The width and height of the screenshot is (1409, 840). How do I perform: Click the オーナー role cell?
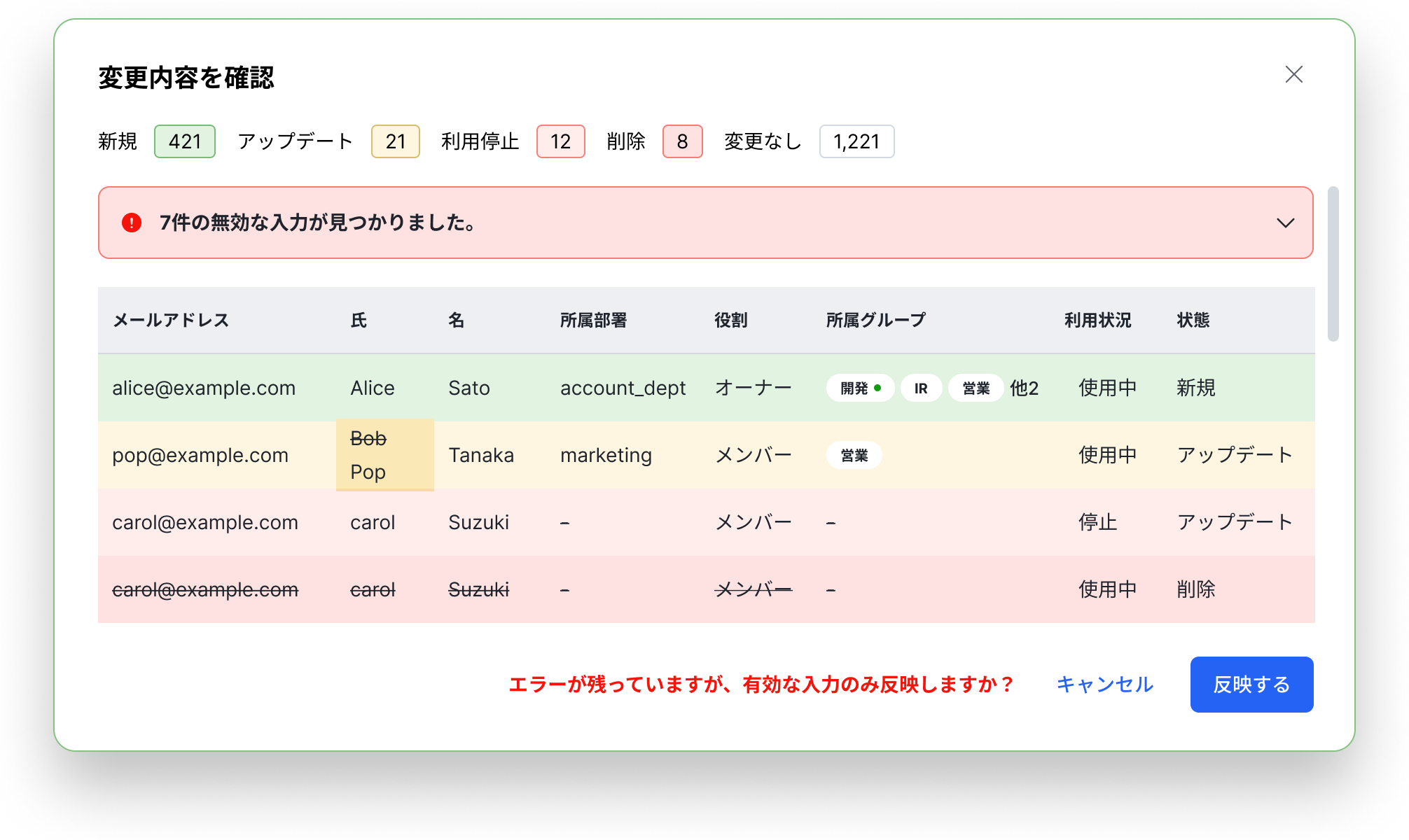[x=753, y=388]
